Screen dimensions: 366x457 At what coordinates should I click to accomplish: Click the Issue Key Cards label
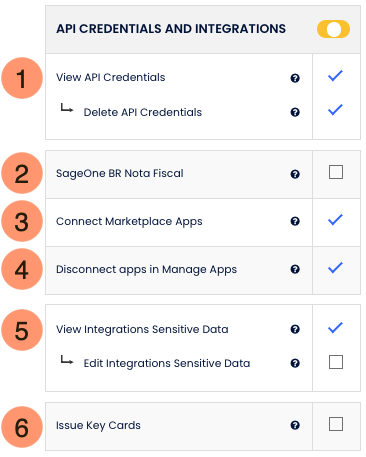(x=98, y=426)
